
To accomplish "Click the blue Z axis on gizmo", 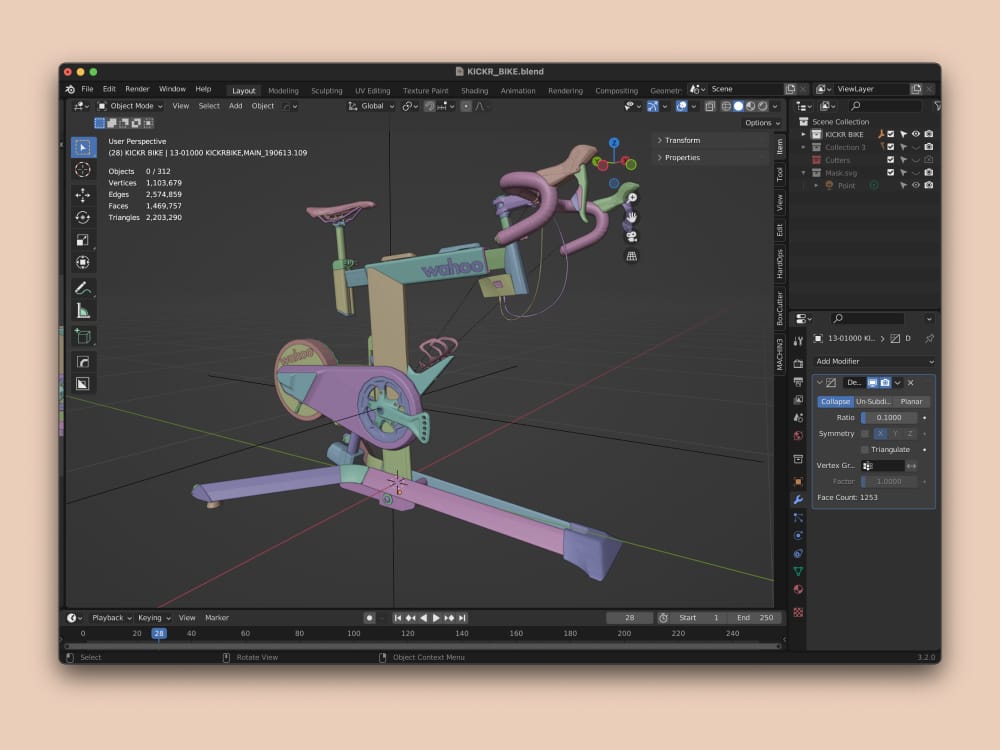I will pos(614,143).
